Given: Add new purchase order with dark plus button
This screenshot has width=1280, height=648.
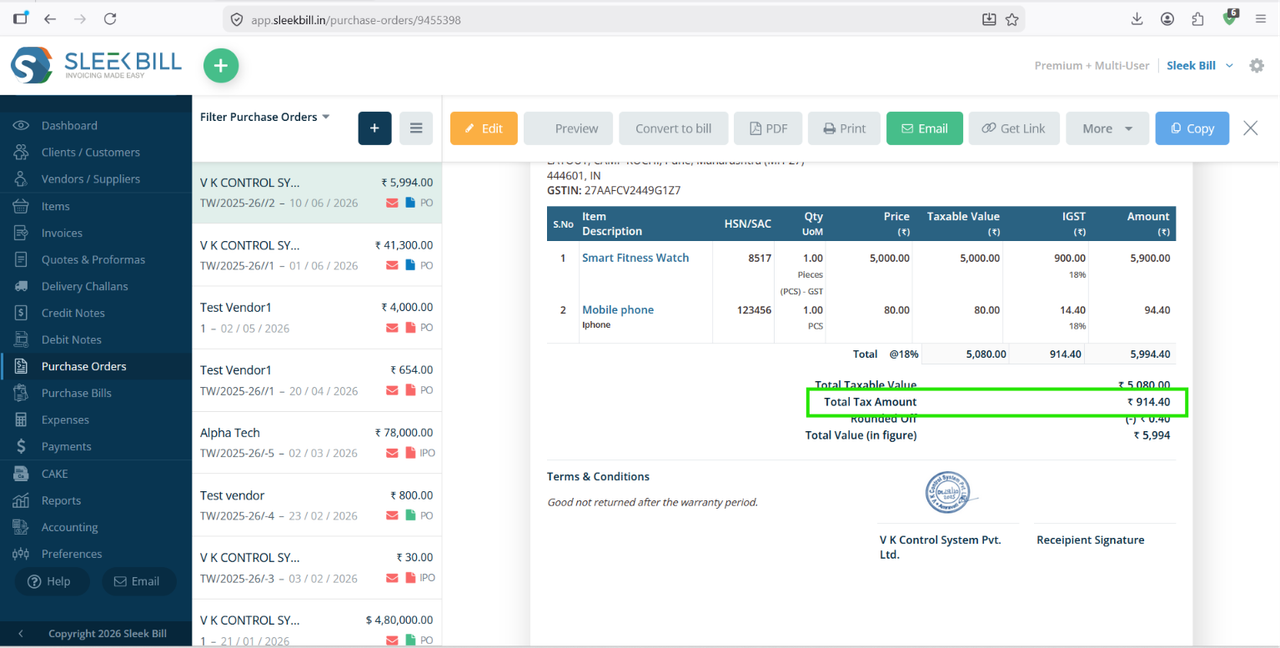Looking at the screenshot, I should [375, 128].
